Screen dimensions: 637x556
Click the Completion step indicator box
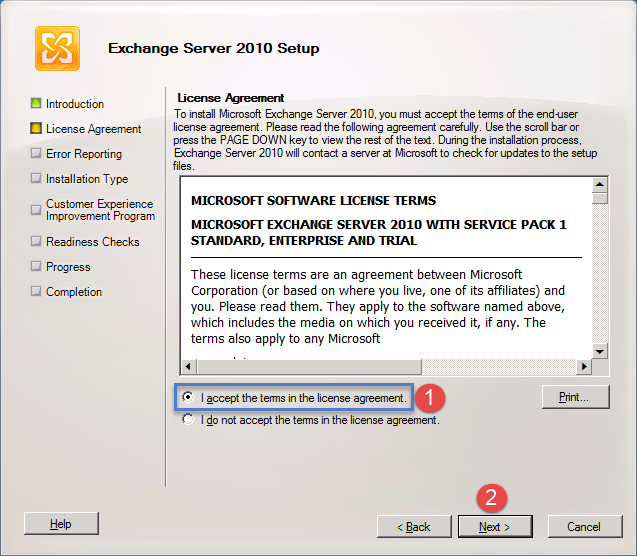point(36,291)
